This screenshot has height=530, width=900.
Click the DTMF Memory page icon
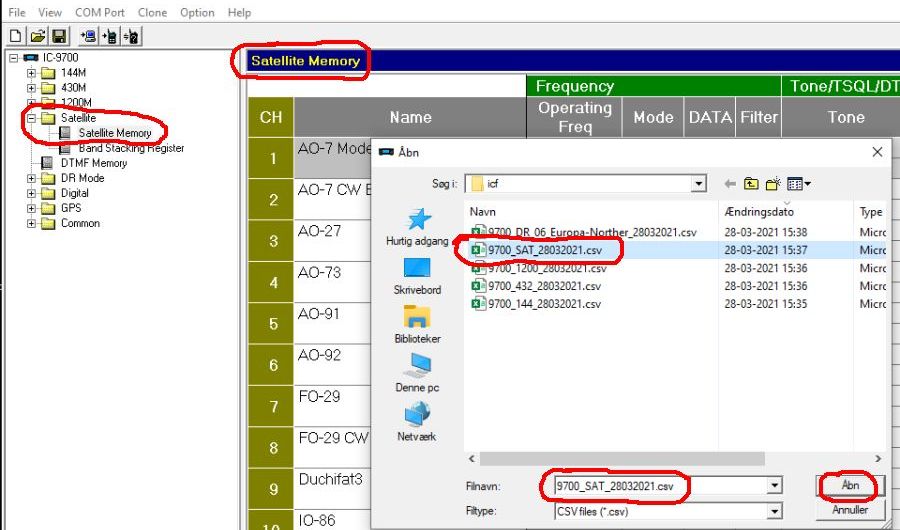tap(47, 163)
